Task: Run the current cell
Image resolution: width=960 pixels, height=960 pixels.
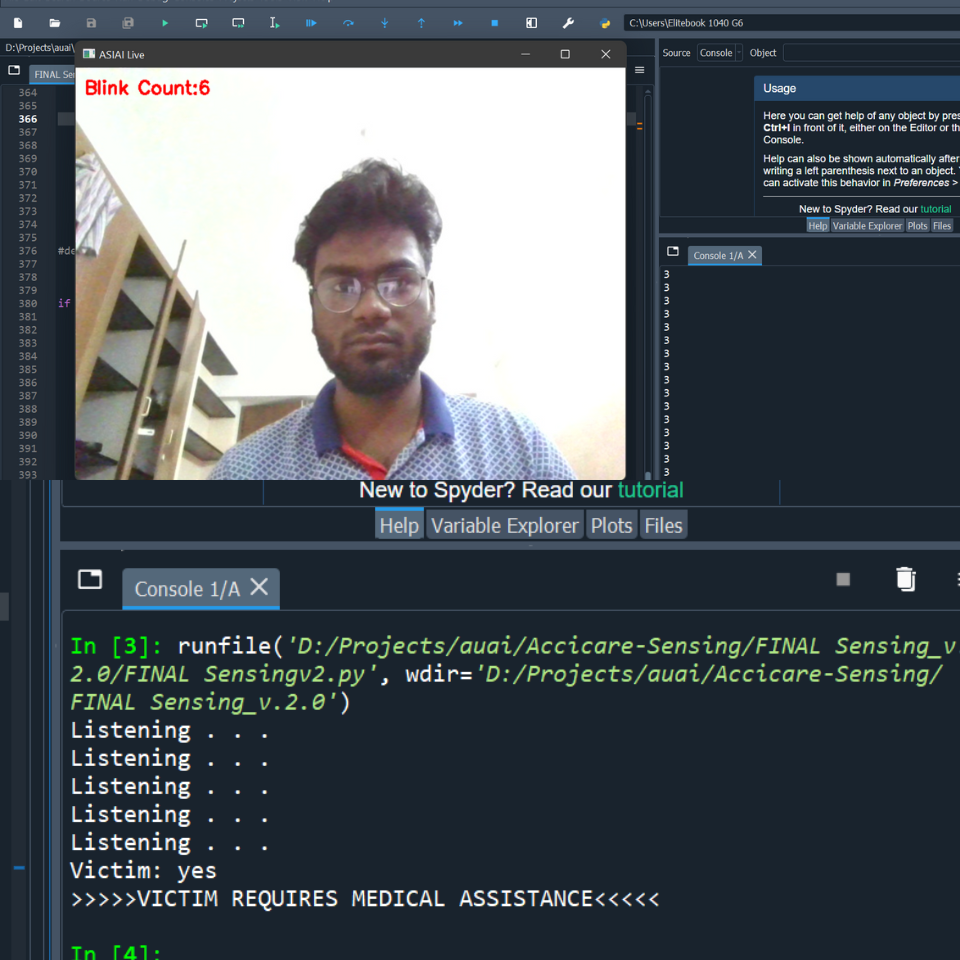Action: 201,23
